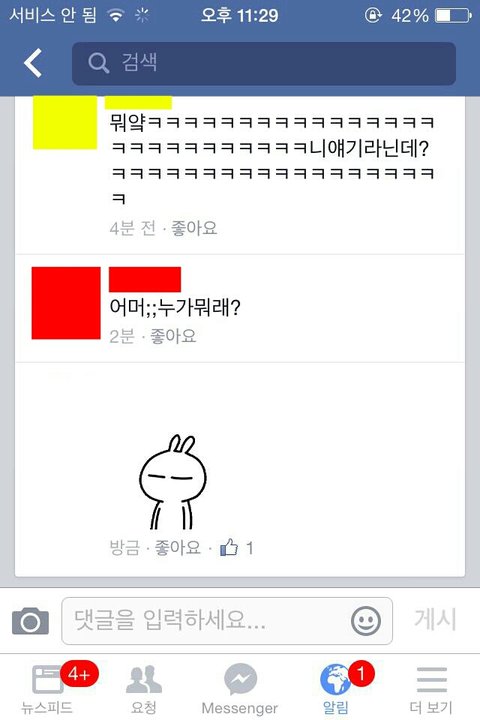
Task: Focus the 댓글을 입력하세요 comment field
Action: [x=227, y=621]
